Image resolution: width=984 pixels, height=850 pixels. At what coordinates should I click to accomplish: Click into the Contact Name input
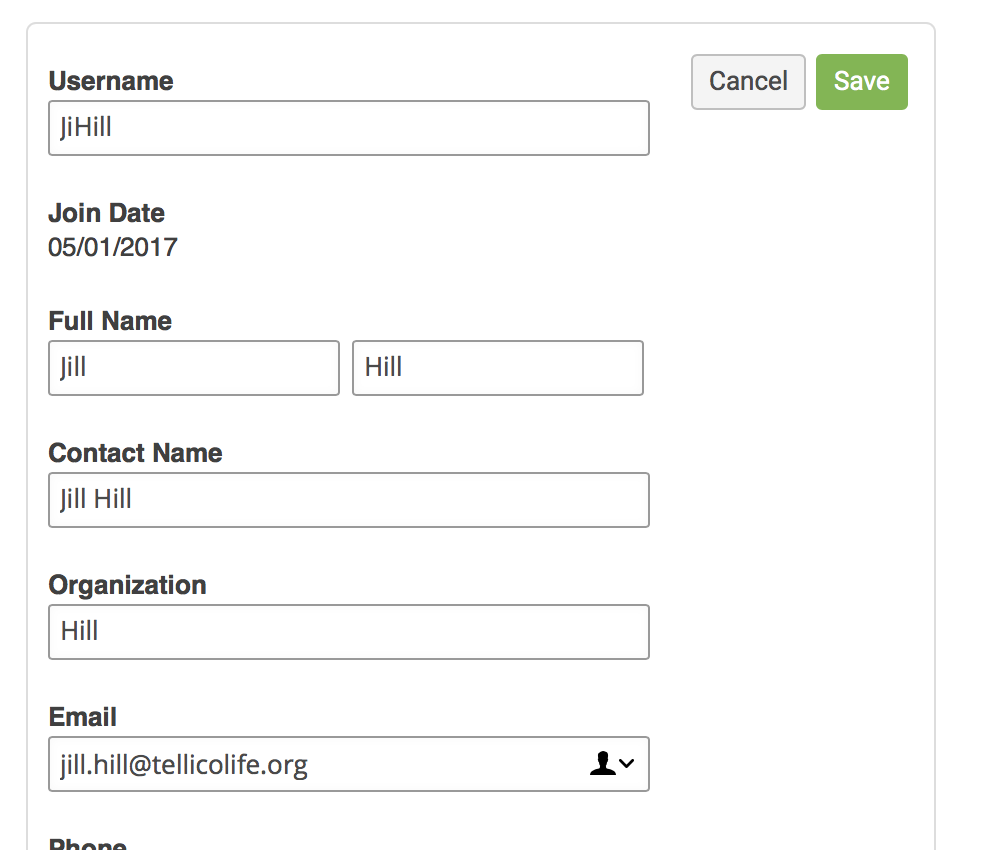pos(349,500)
